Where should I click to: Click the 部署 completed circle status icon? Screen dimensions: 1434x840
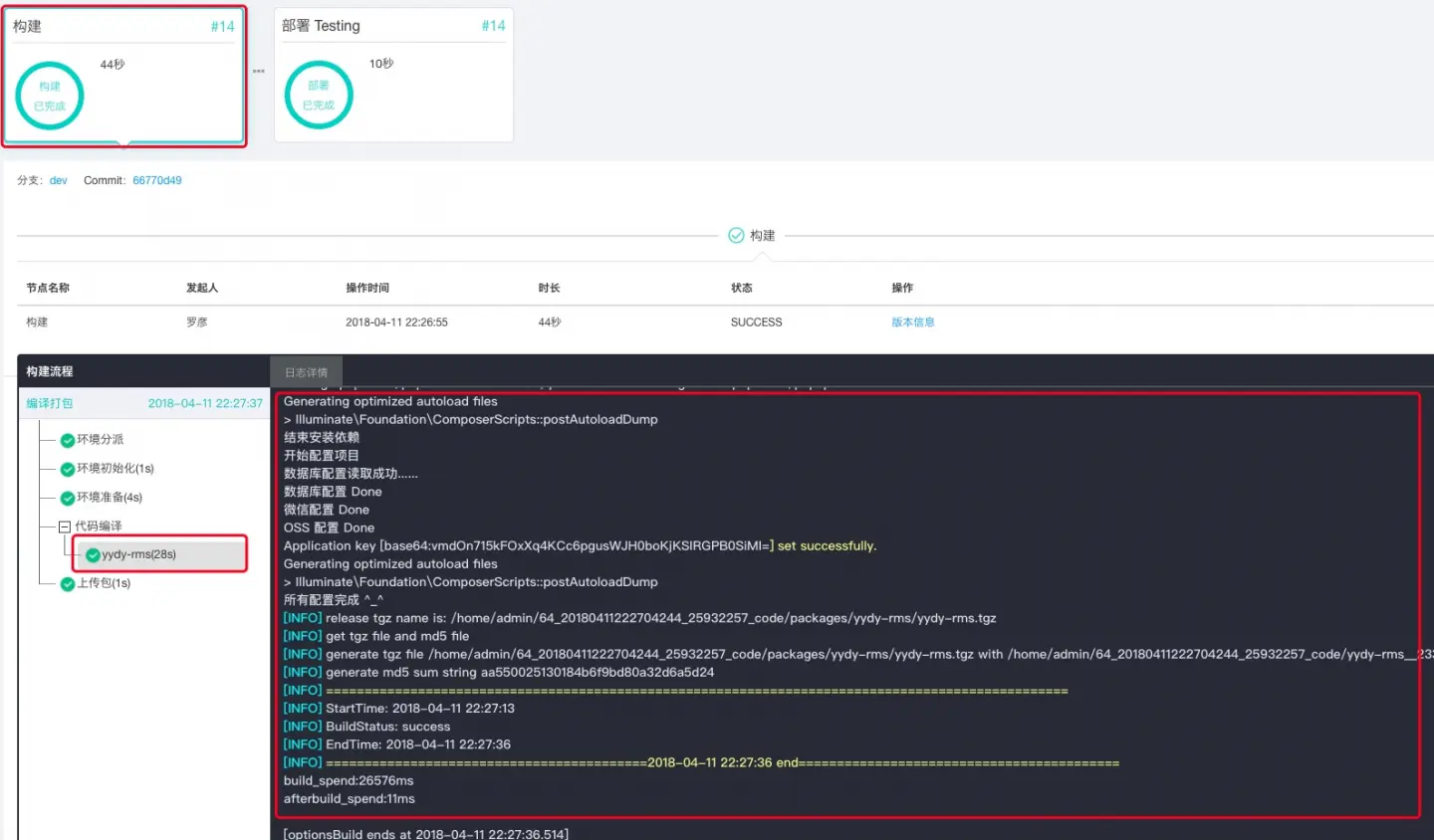click(x=319, y=95)
